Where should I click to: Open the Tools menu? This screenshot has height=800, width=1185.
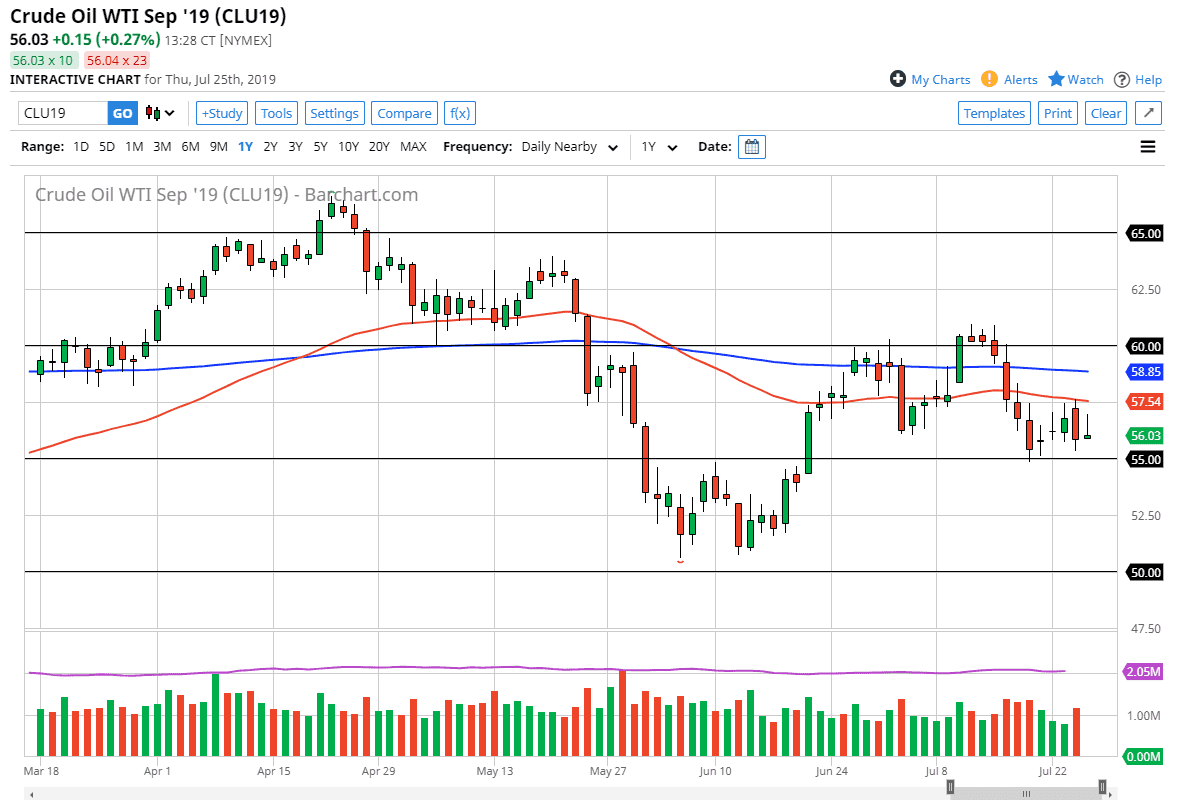click(x=277, y=113)
